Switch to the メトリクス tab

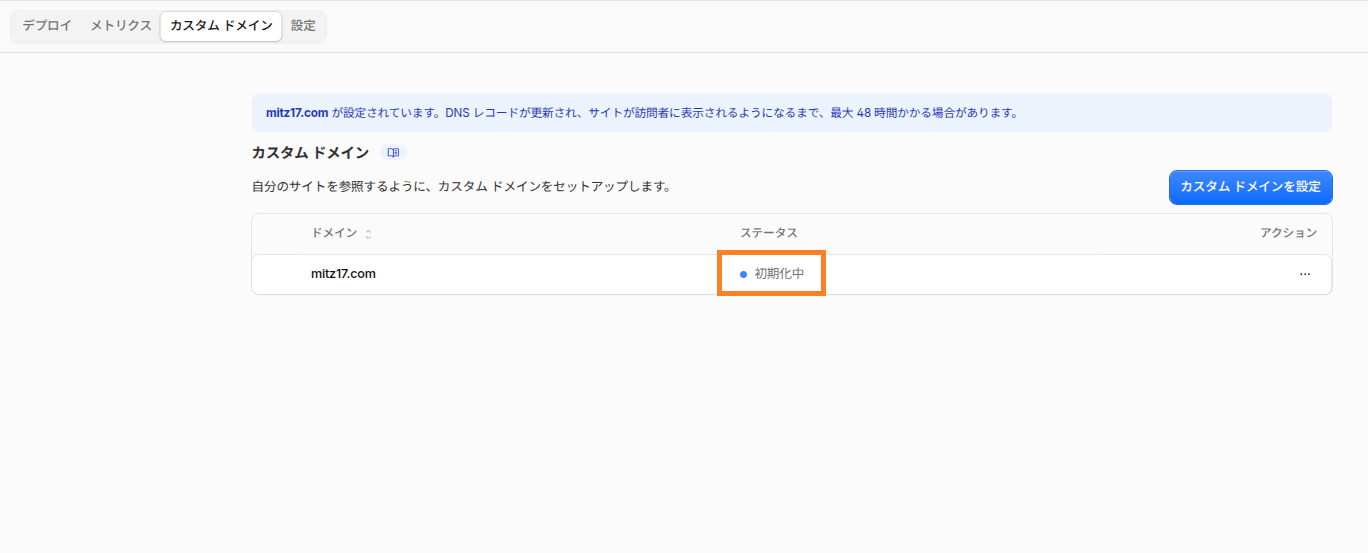[x=121, y=26]
